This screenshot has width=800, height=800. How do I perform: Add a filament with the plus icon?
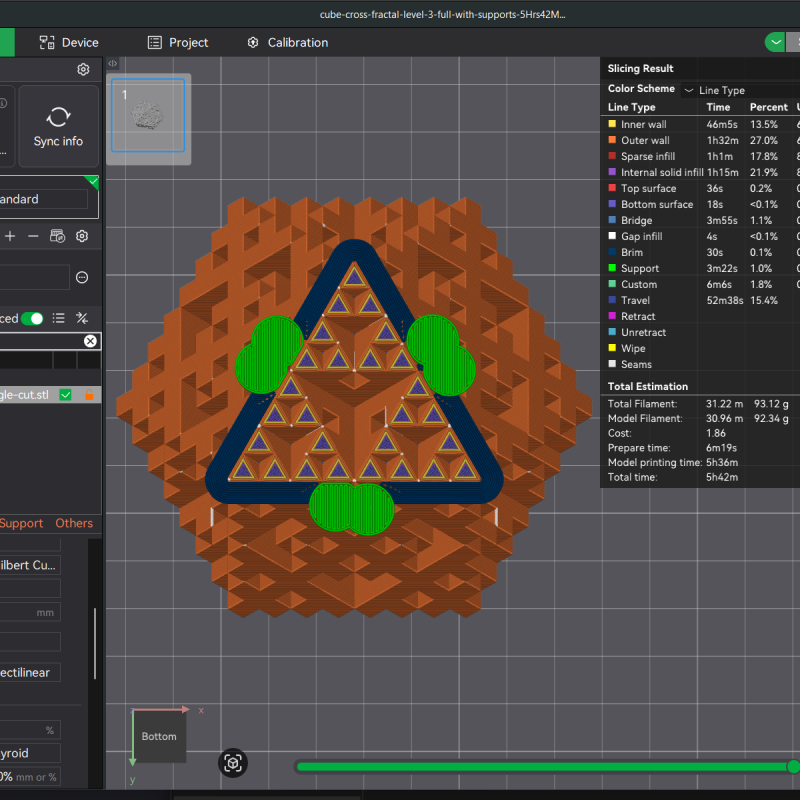click(x=10, y=236)
